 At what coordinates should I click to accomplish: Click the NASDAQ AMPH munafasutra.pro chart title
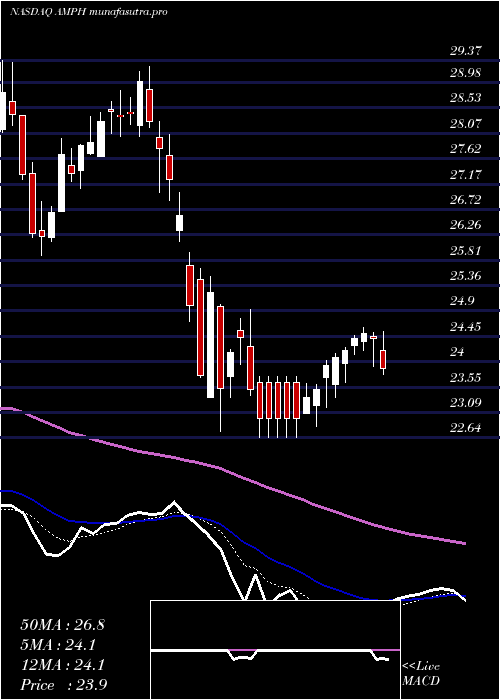click(88, 12)
